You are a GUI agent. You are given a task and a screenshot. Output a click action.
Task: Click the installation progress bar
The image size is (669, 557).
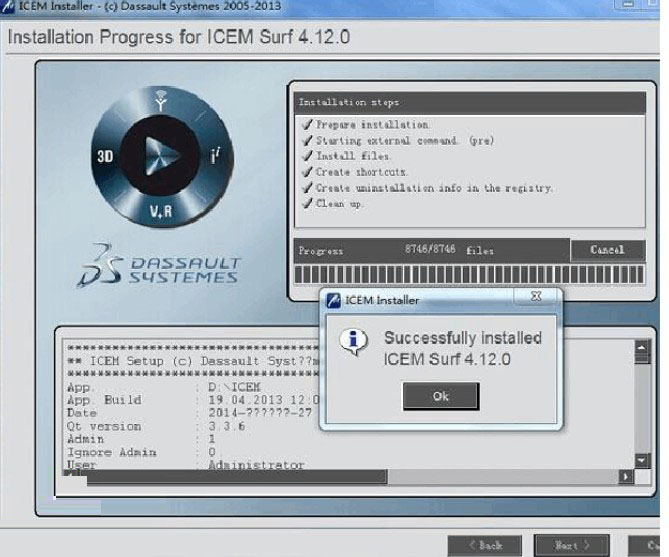pos(469,274)
